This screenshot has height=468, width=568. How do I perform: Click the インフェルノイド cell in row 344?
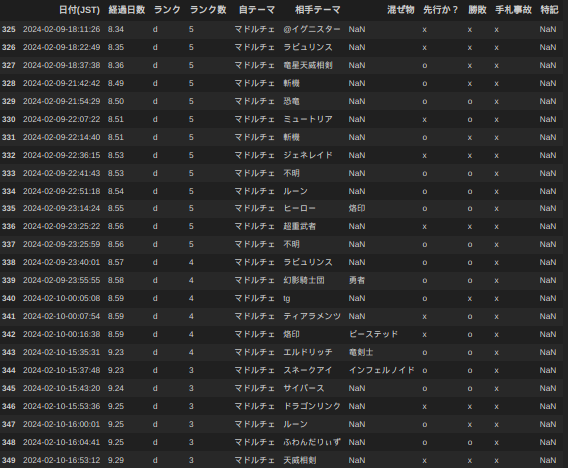pyautogui.click(x=382, y=370)
